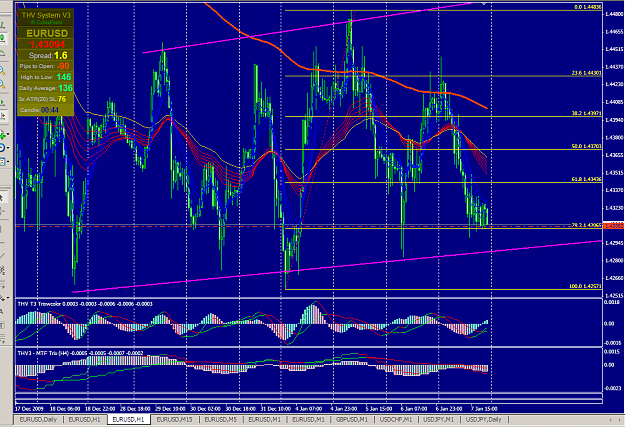Click the 50.0 Fibonacci level label

click(x=586, y=146)
